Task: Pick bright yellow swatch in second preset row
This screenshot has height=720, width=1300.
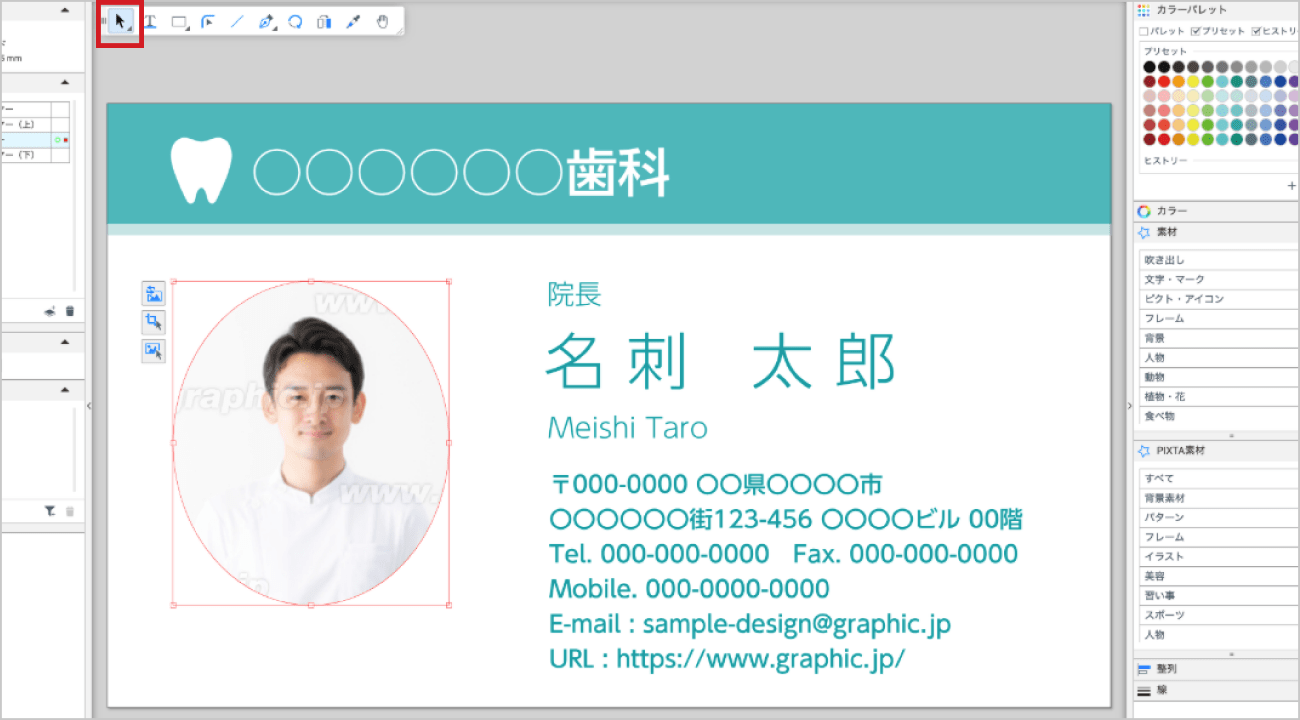Action: point(1193,82)
